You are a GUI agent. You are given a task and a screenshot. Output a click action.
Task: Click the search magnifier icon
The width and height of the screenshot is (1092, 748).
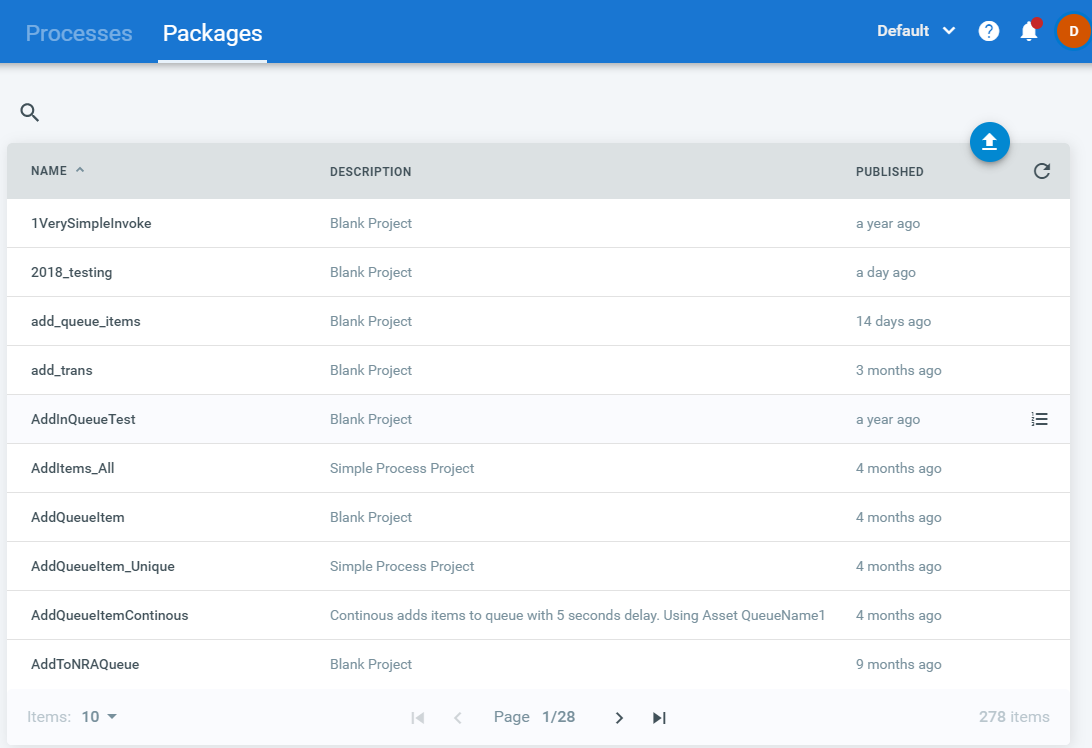point(30,113)
